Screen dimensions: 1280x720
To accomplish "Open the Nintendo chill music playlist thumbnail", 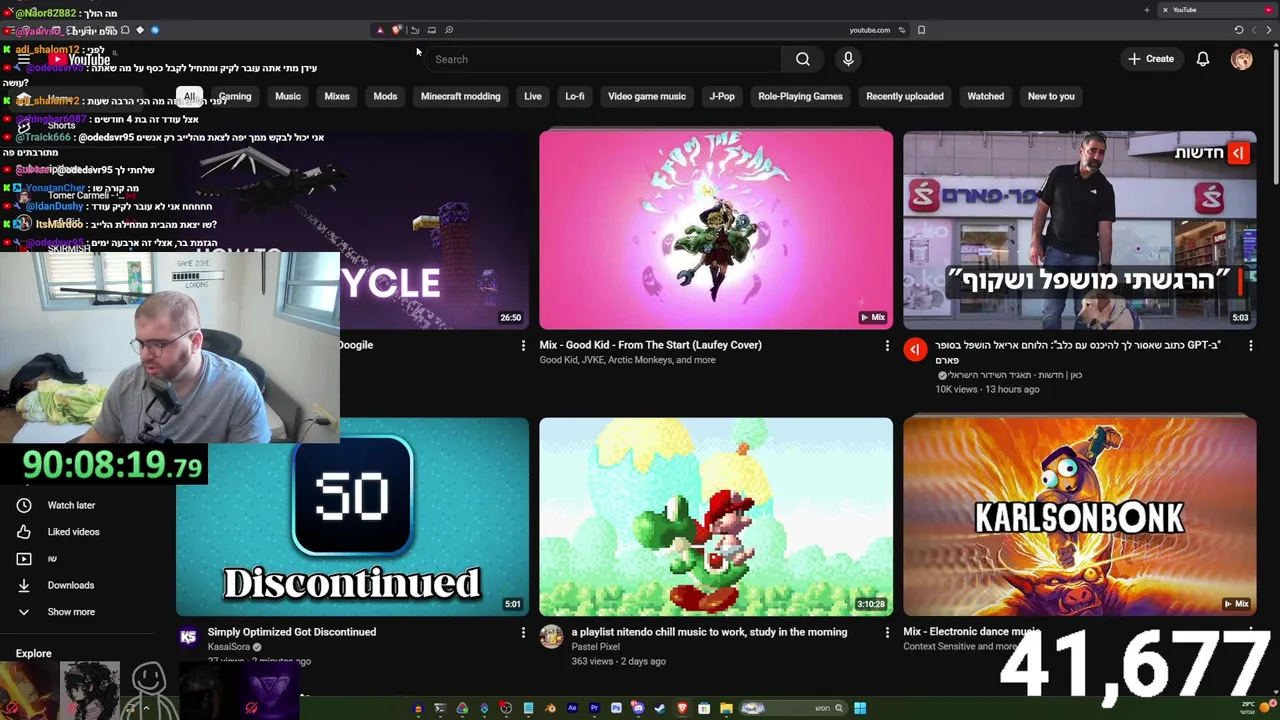I will click(x=716, y=516).
